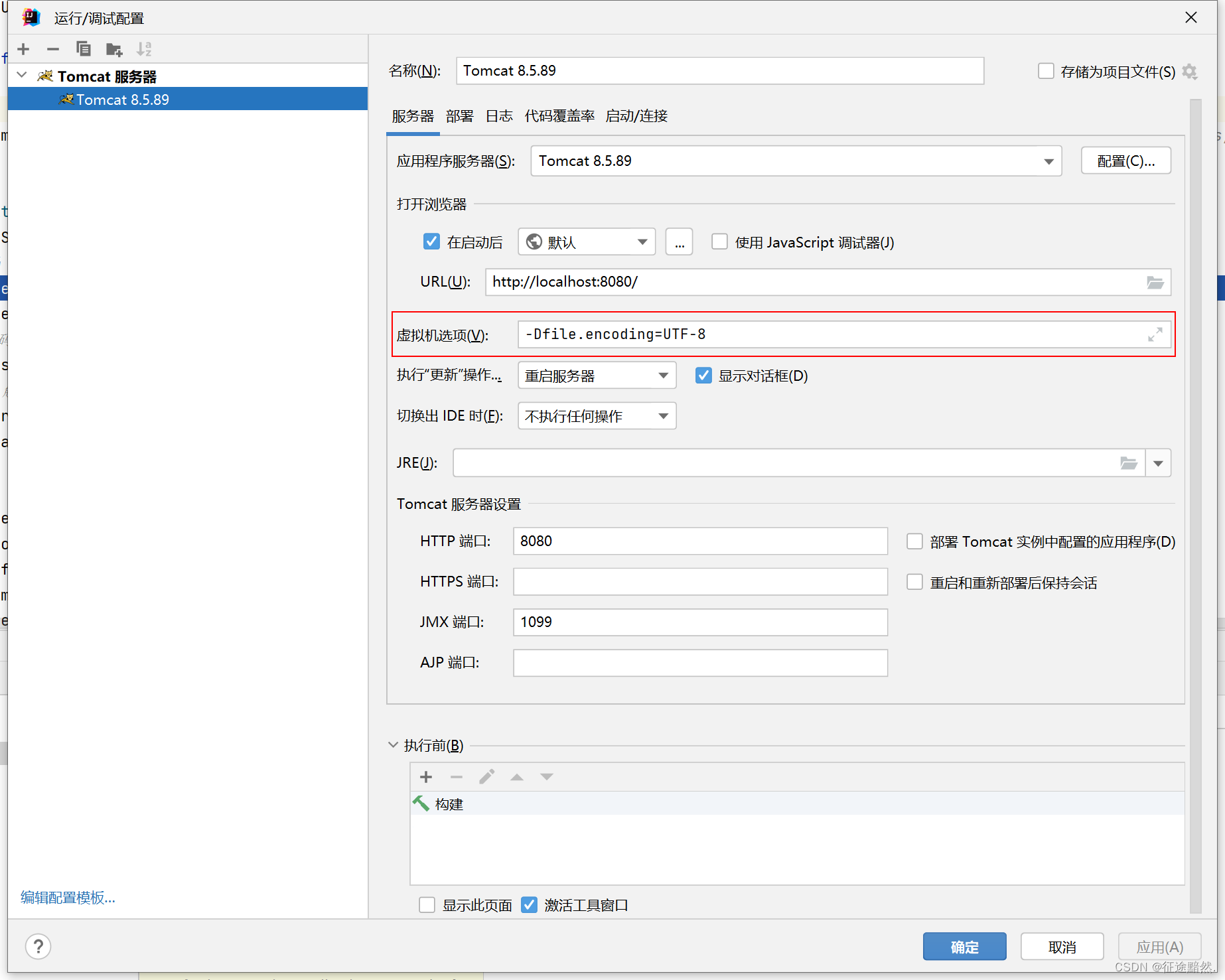
Task: Check the 显示此页面 checkbox
Action: coord(427,905)
